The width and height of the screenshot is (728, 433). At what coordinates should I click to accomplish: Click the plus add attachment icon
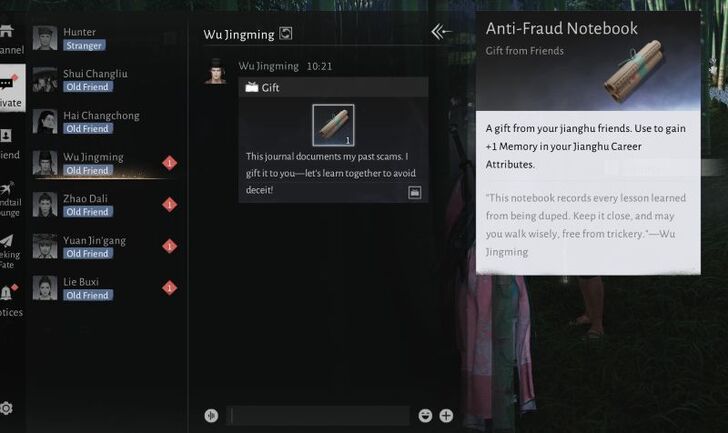[x=446, y=415]
